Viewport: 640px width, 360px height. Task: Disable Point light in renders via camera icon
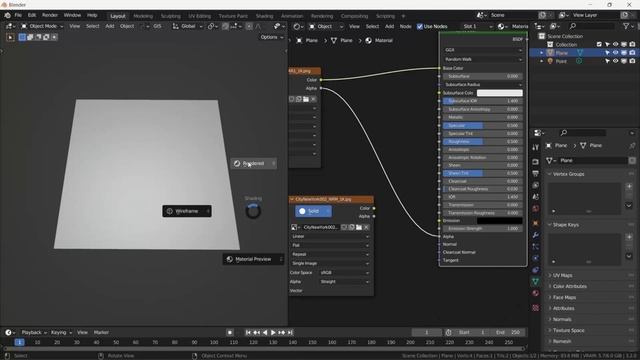[632, 61]
